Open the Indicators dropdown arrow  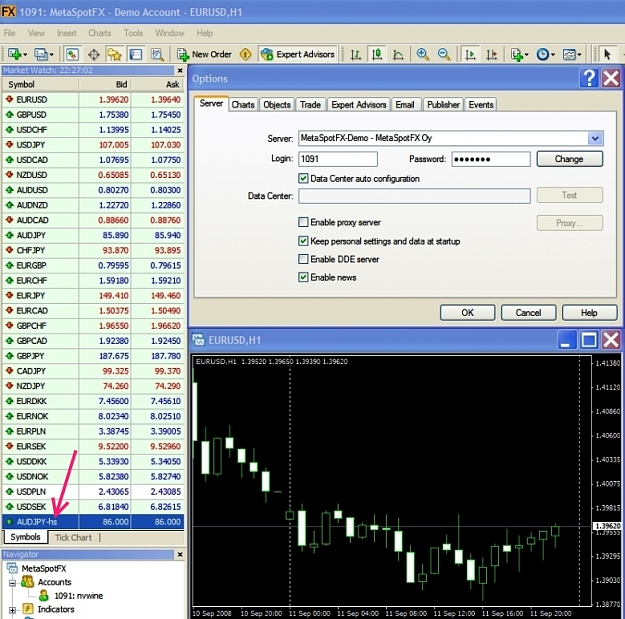[x=527, y=55]
